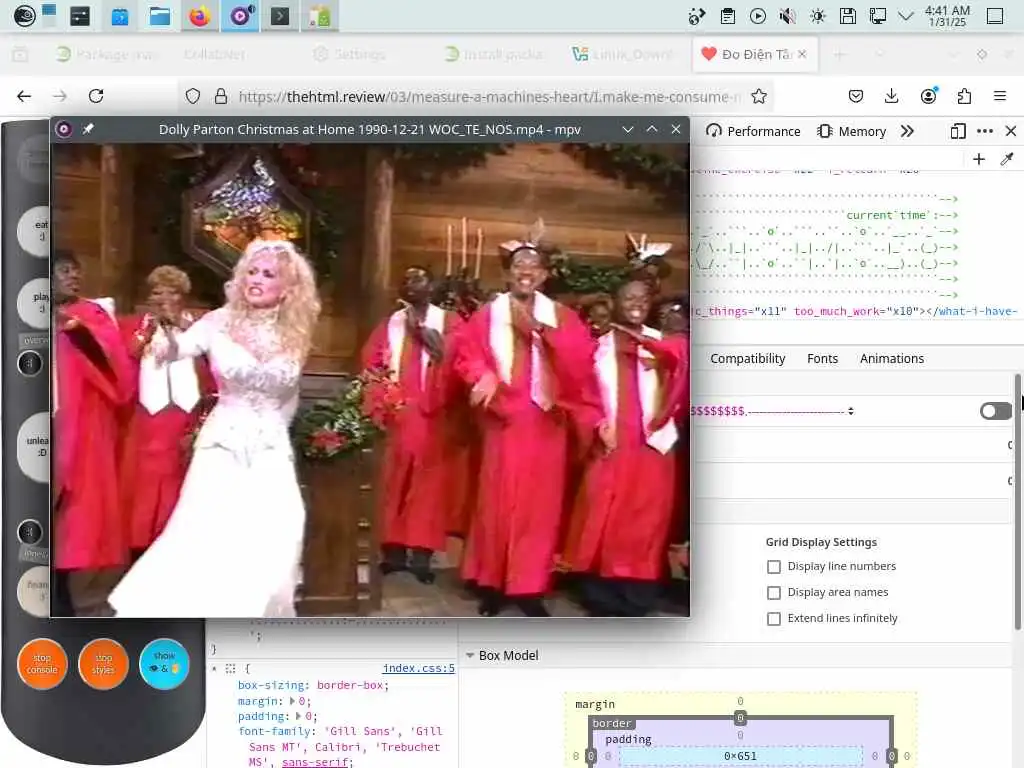This screenshot has width=1024, height=768.
Task: Open the Pocket save icon
Action: 856,97
